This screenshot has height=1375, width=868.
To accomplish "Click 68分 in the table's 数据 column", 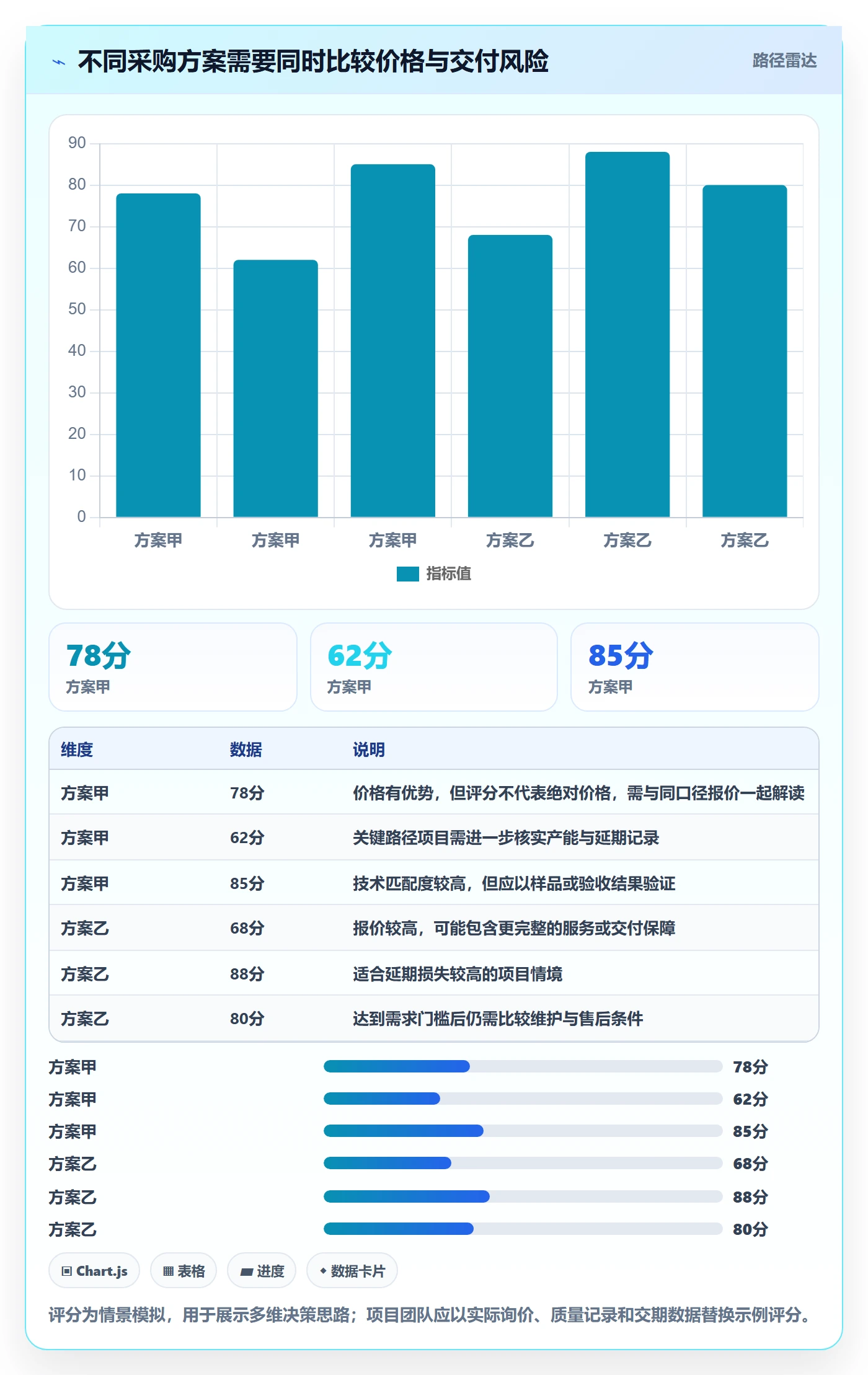I will [247, 928].
